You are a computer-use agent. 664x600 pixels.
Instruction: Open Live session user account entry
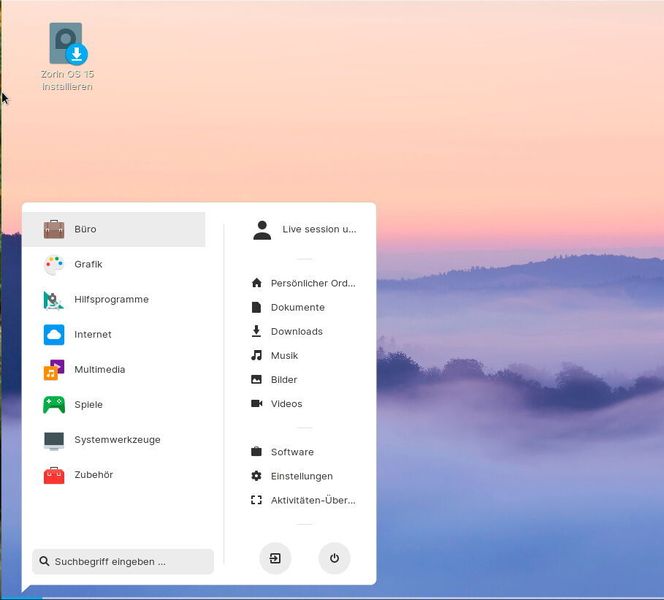pos(304,229)
